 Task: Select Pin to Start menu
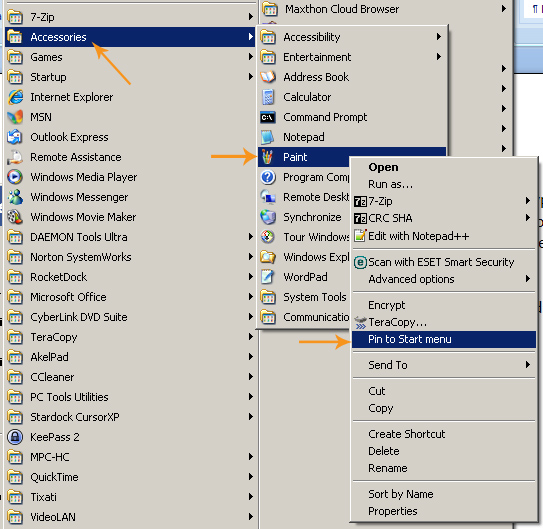(444, 339)
